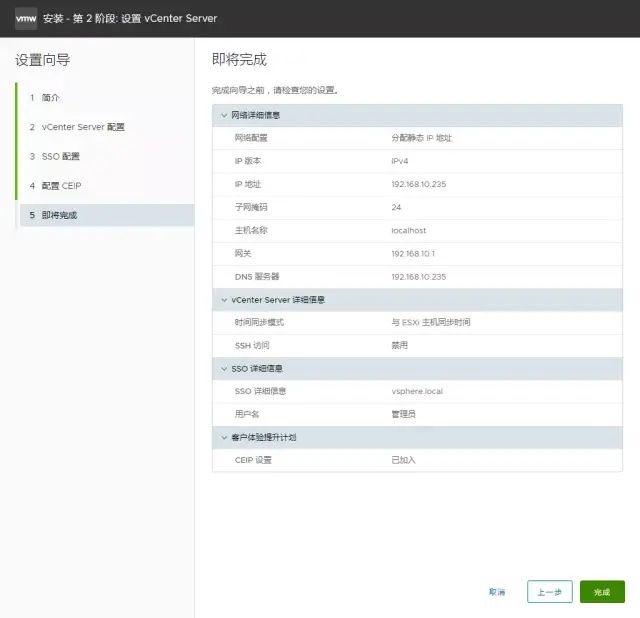The width and height of the screenshot is (640, 618).
Task: Click the green 完成 finish button
Action: [602, 592]
